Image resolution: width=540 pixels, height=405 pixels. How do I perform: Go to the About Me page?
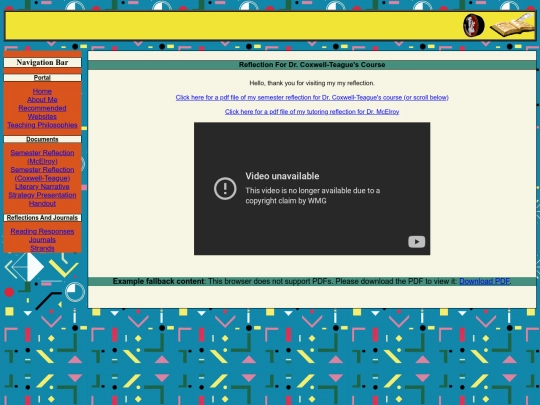click(x=42, y=100)
